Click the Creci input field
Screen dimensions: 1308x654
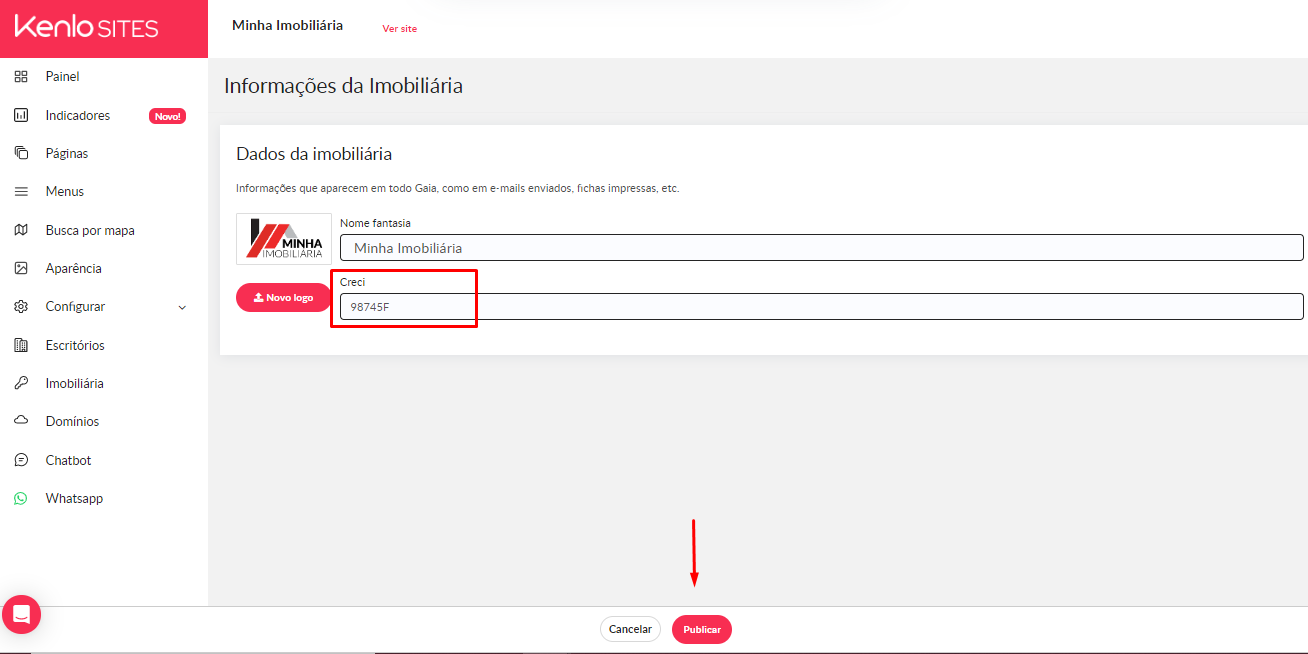pos(822,307)
